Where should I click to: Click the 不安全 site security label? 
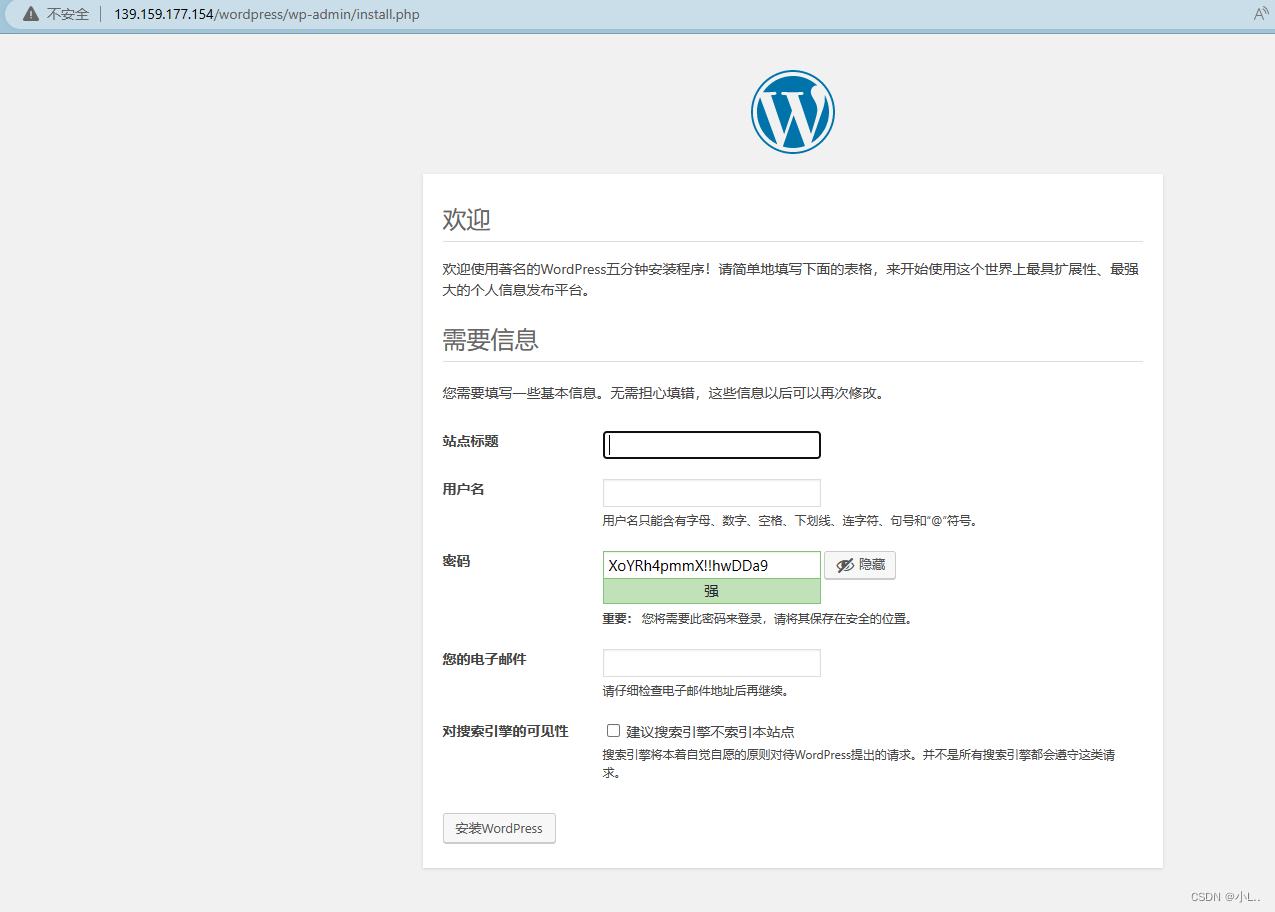(x=68, y=14)
